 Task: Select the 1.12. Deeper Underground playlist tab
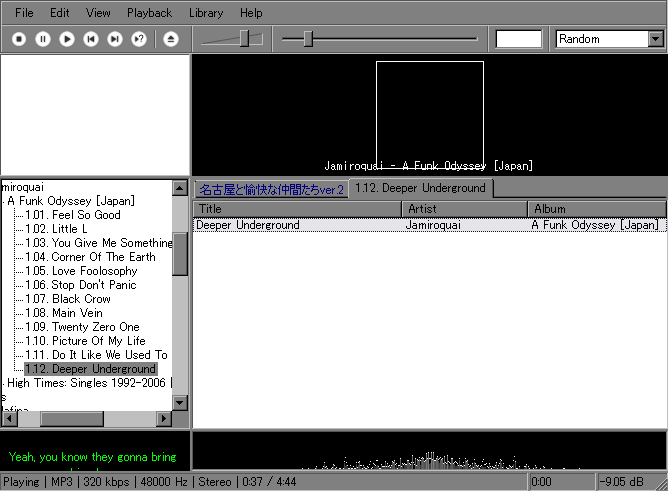click(x=420, y=188)
